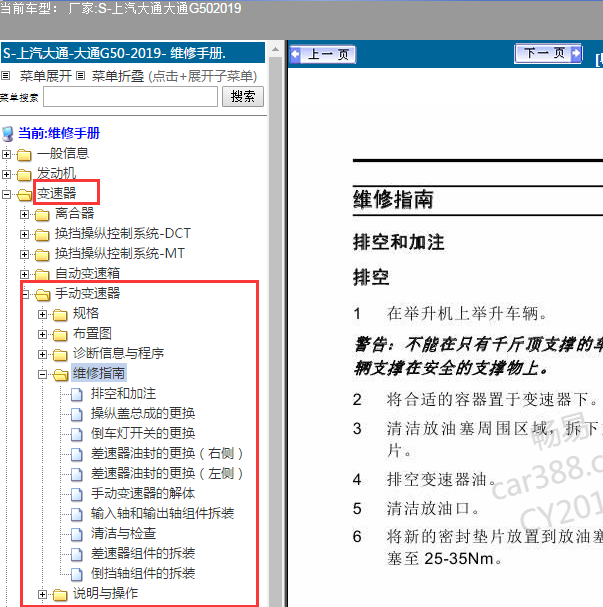This screenshot has height=607, width=603.
Task: Expand the 离合器 tree node
Action: [x=24, y=214]
